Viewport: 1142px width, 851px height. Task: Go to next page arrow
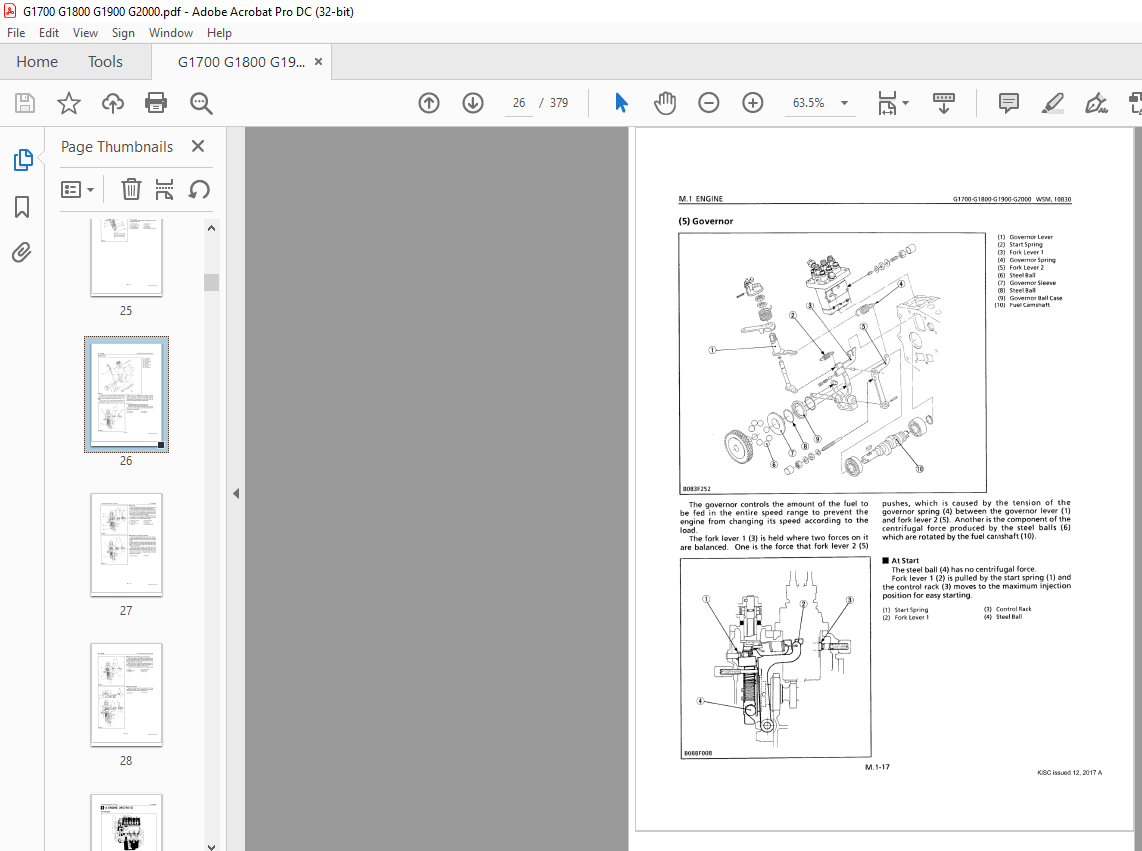point(473,103)
